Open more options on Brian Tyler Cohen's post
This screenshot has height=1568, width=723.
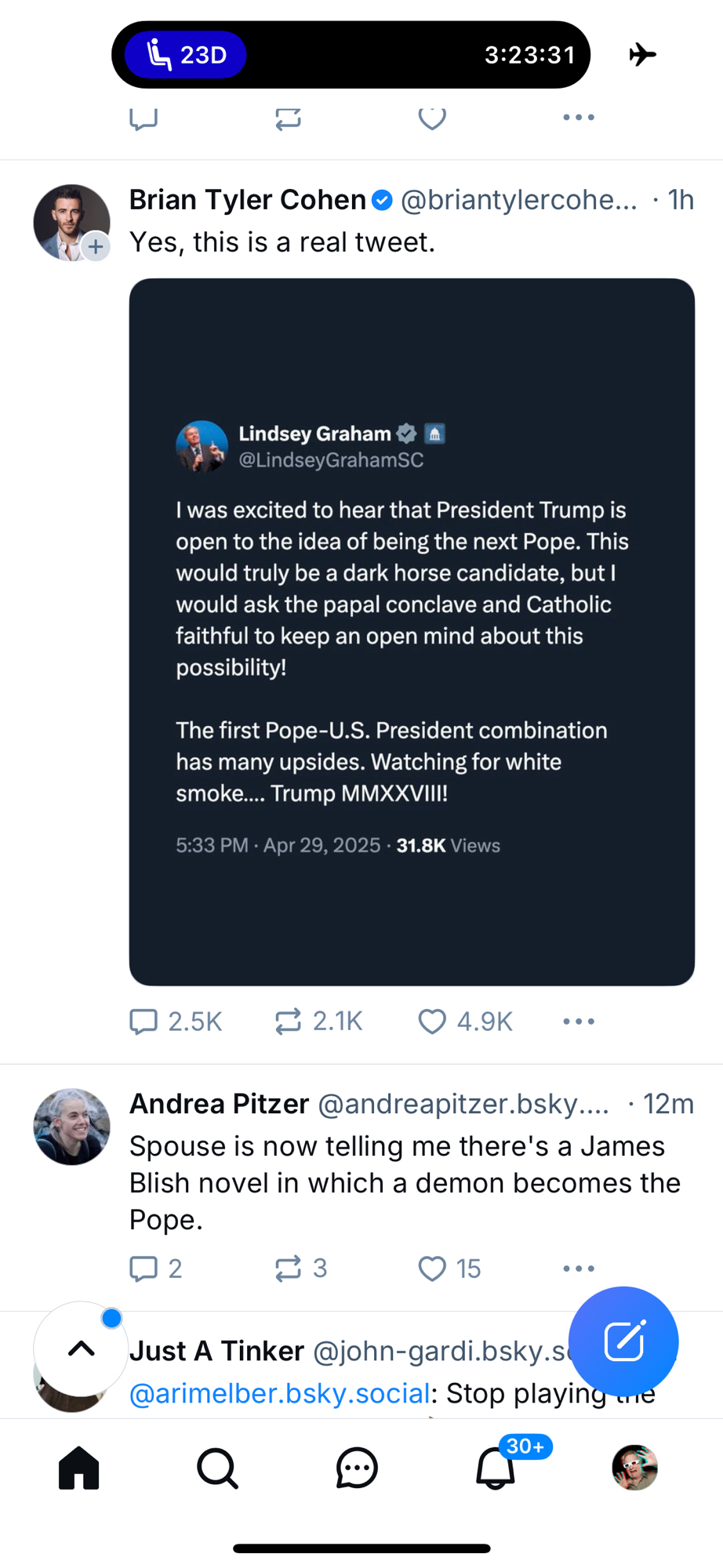click(x=579, y=1022)
